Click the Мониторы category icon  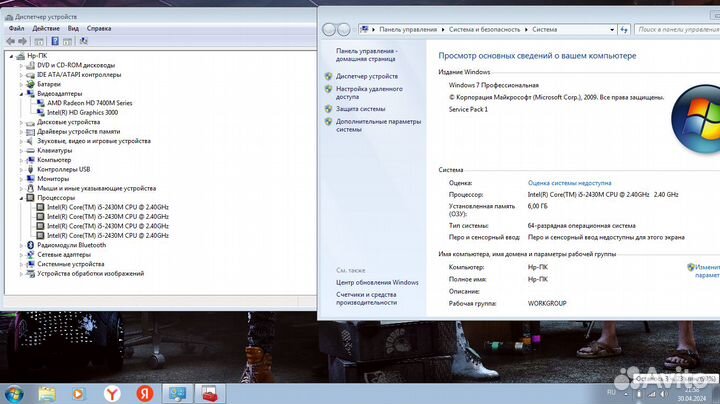pos(30,179)
